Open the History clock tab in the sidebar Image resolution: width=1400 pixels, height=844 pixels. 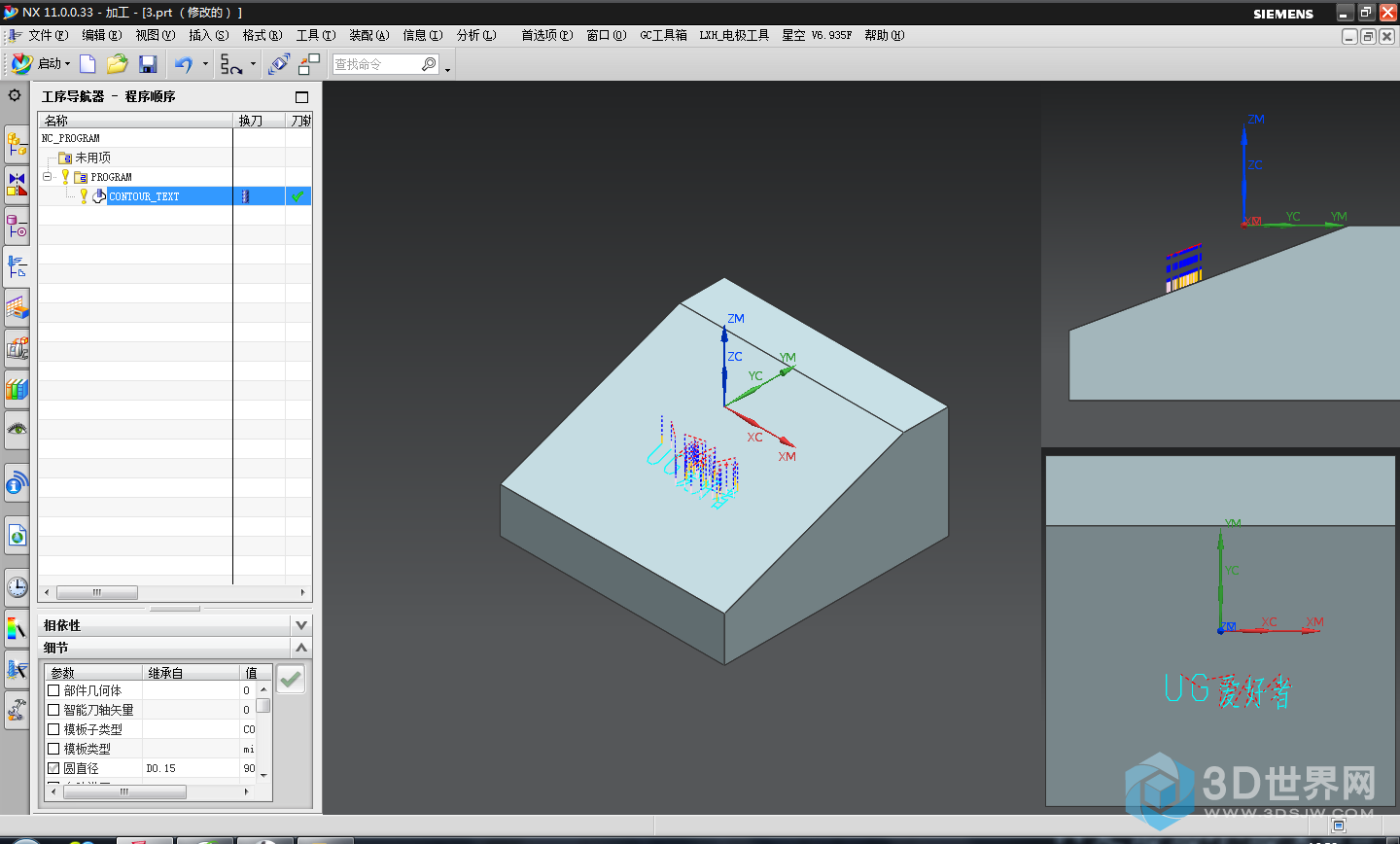pyautogui.click(x=17, y=587)
